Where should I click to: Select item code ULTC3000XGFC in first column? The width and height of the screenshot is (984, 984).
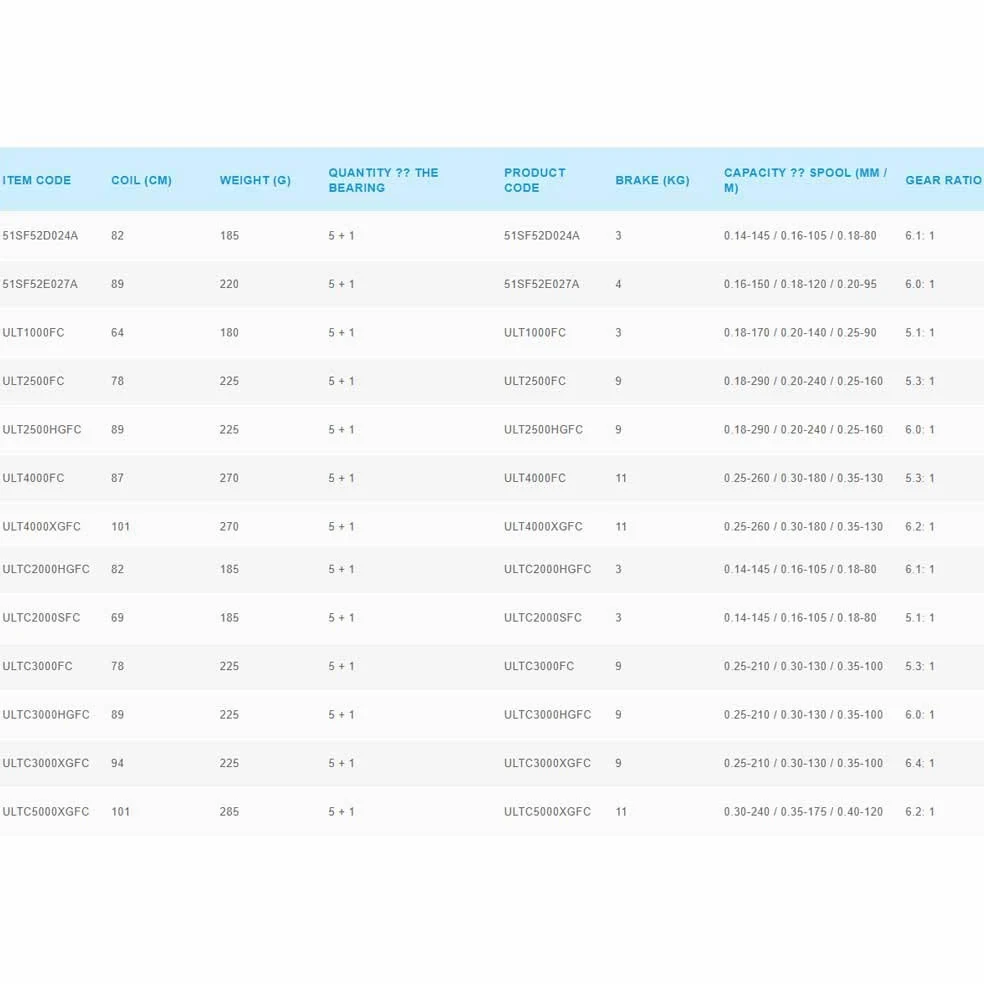(x=46, y=763)
